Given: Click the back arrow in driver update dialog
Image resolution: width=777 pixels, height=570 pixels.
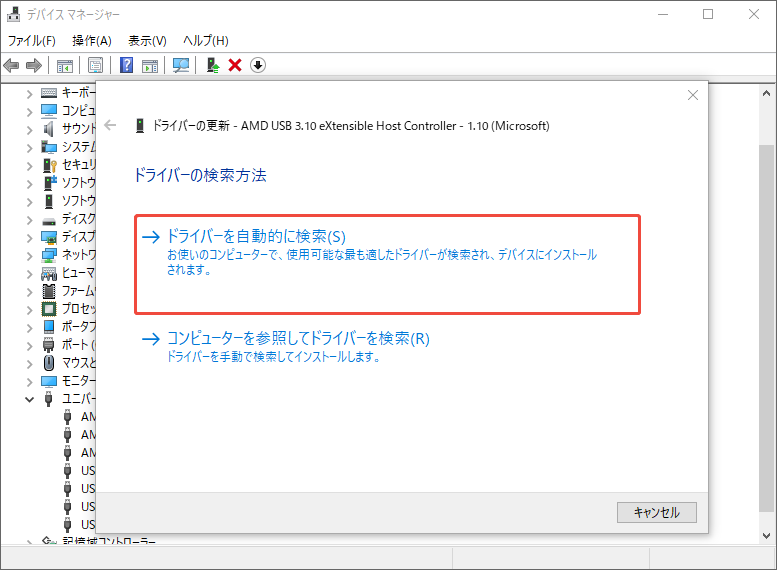Looking at the screenshot, I should 110,125.
